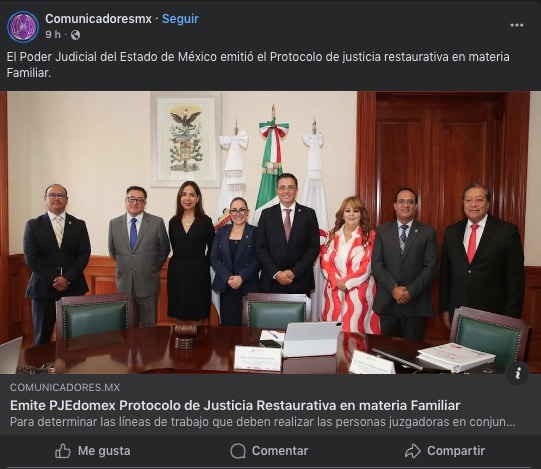Open the article group photo thumbnail
The image size is (541, 469).
point(270,232)
